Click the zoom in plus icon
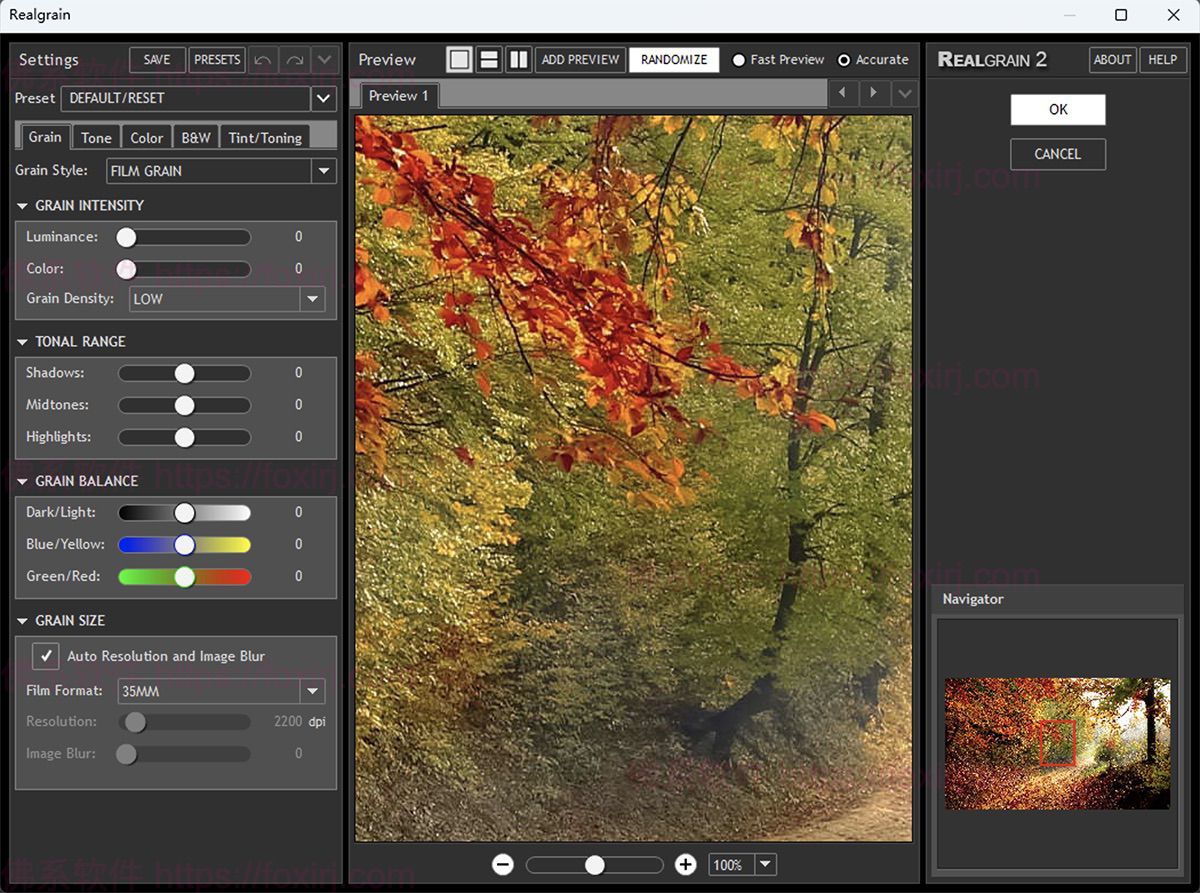The width and height of the screenshot is (1200, 893). 685,865
